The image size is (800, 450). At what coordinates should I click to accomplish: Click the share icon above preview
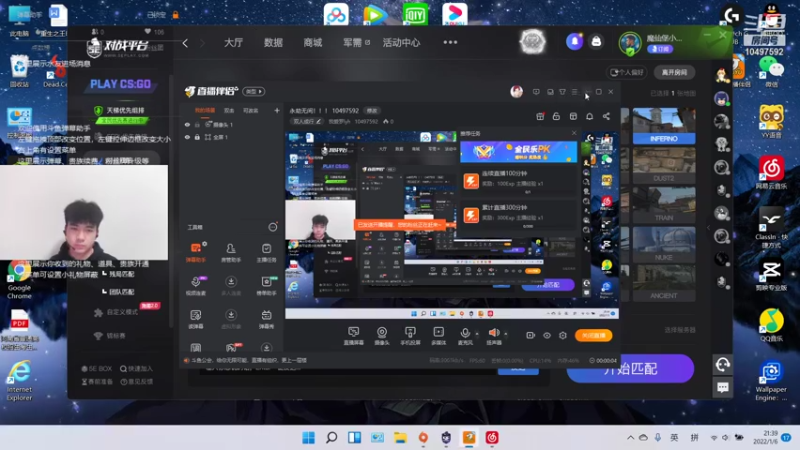[606, 116]
